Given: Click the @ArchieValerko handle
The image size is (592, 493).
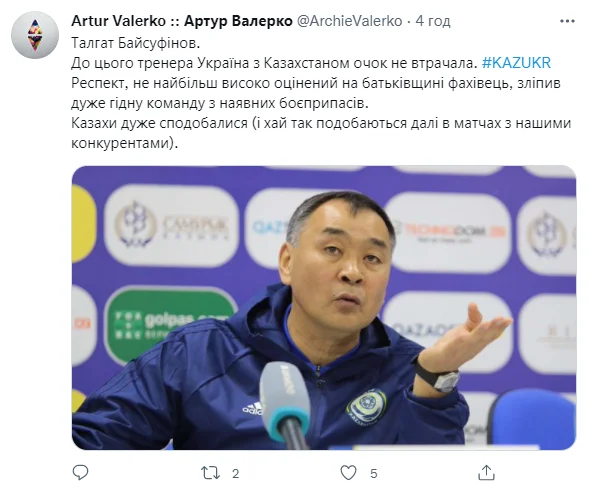Looking at the screenshot, I should tap(350, 21).
